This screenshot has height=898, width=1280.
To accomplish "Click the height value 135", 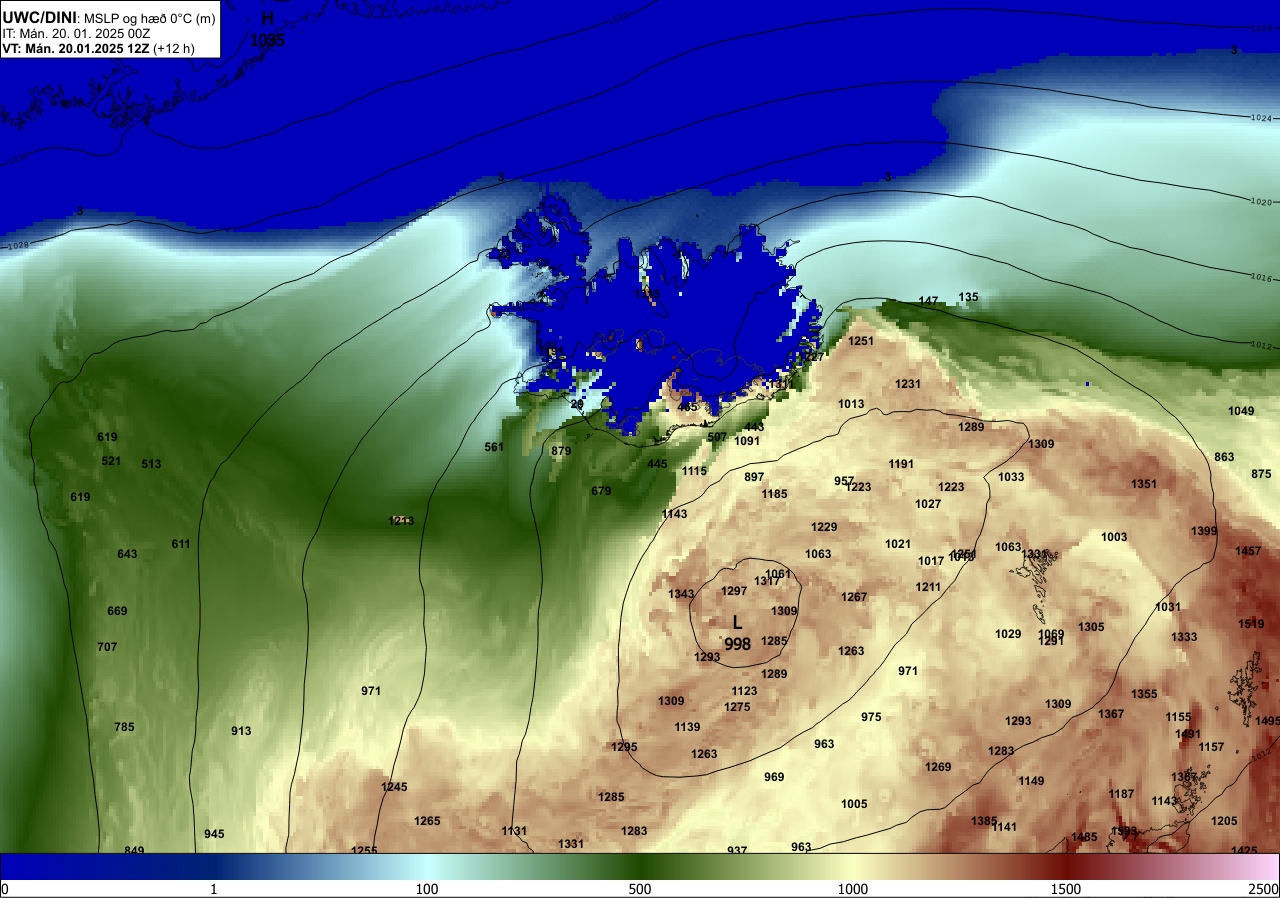I will coord(969,297).
